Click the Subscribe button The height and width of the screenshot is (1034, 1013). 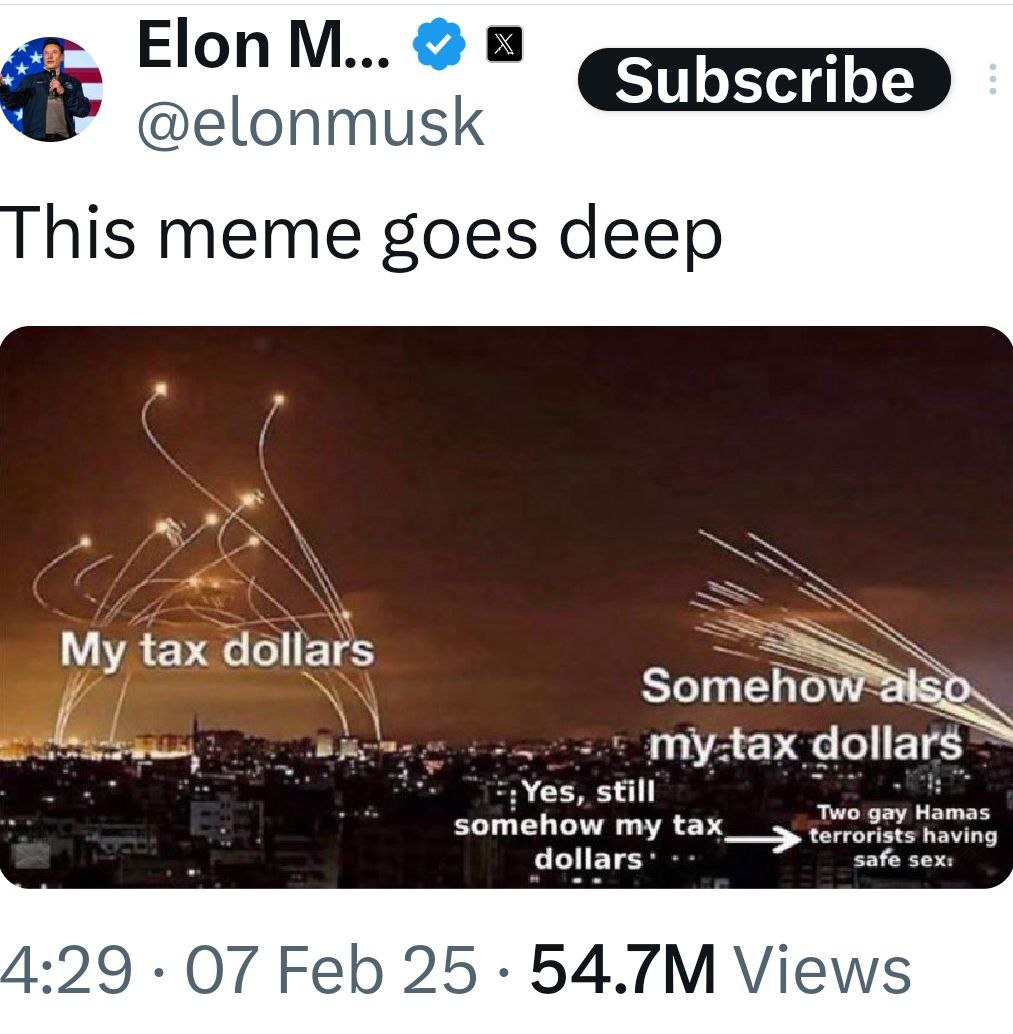764,80
